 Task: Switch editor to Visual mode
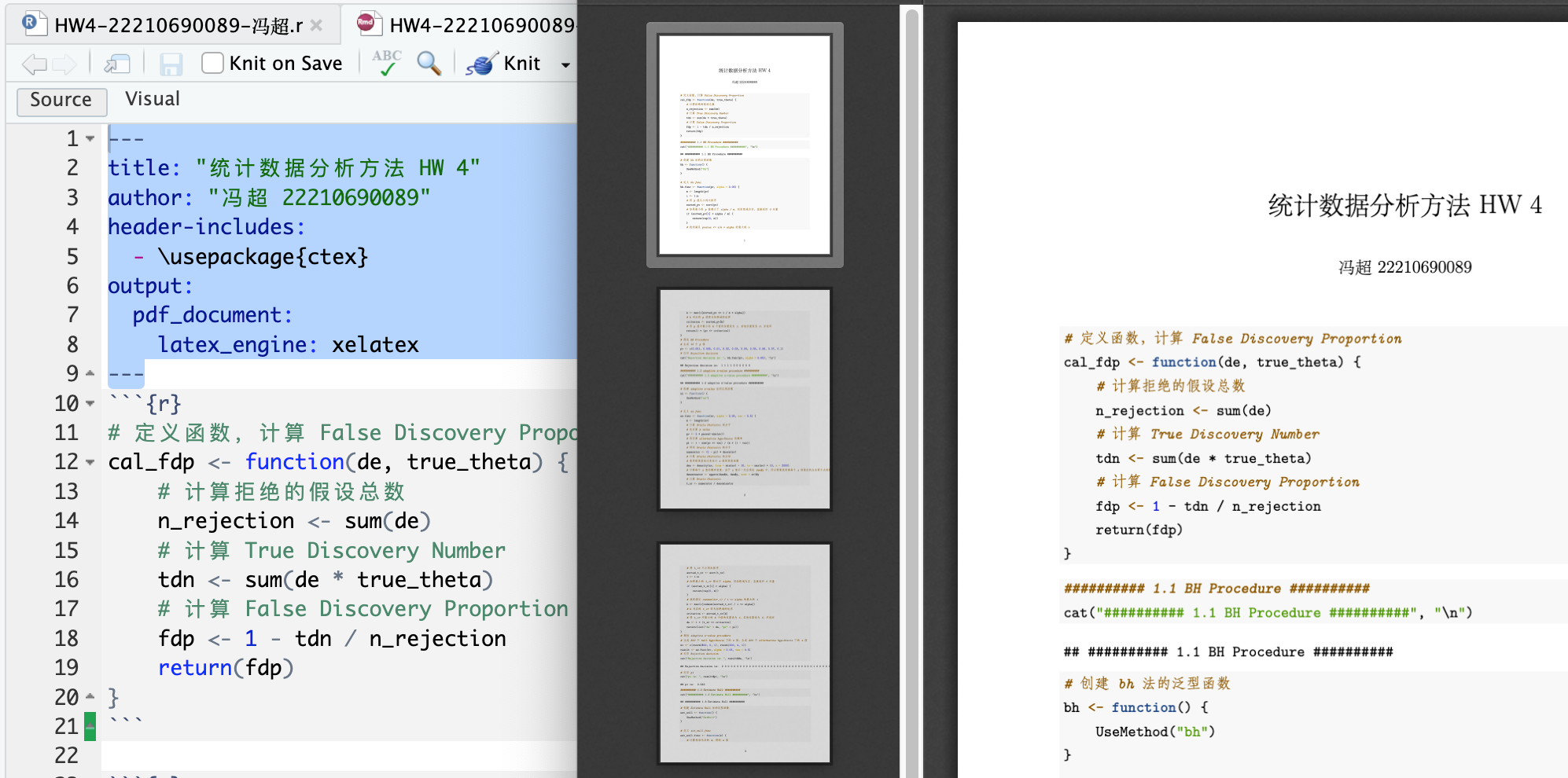(x=153, y=99)
